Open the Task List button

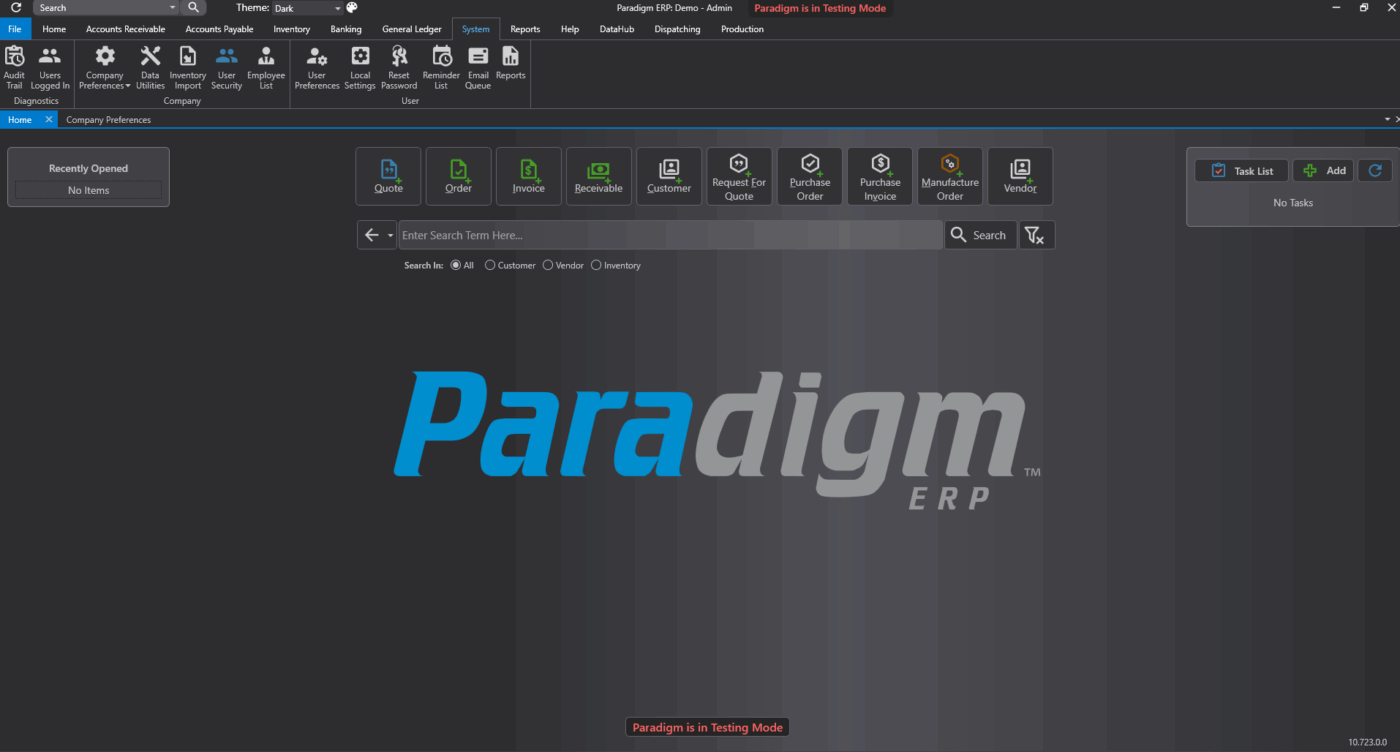click(1241, 171)
